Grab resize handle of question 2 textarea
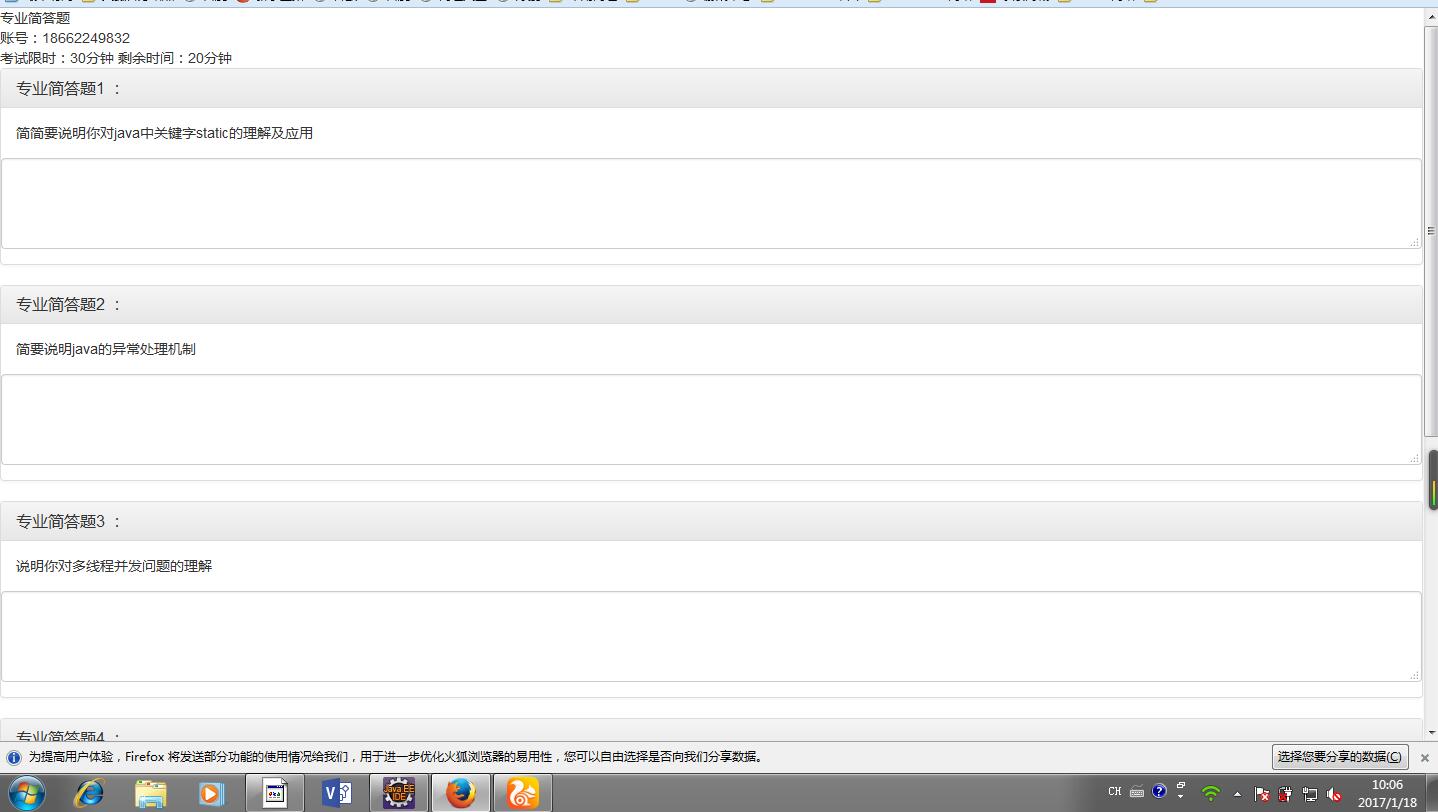The height and width of the screenshot is (812, 1438). point(1414,458)
